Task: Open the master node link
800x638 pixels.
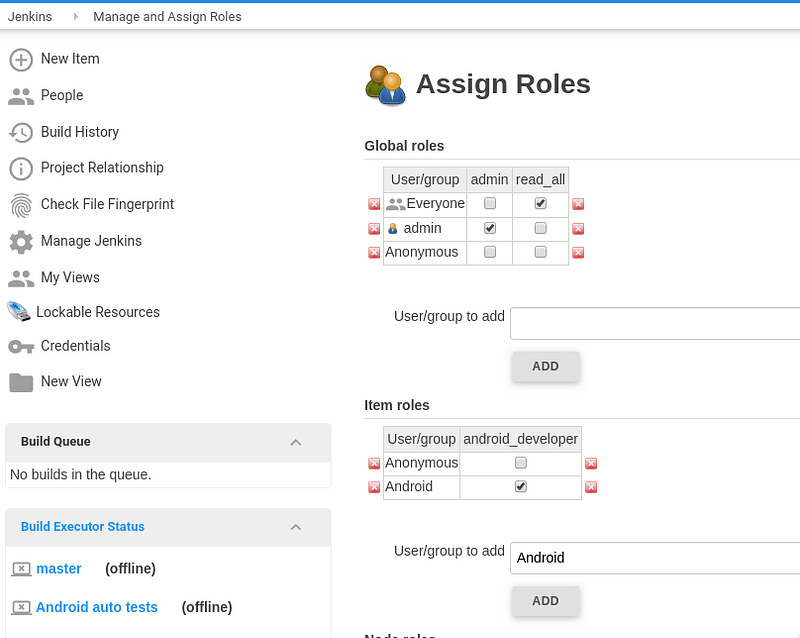Action: tap(59, 569)
